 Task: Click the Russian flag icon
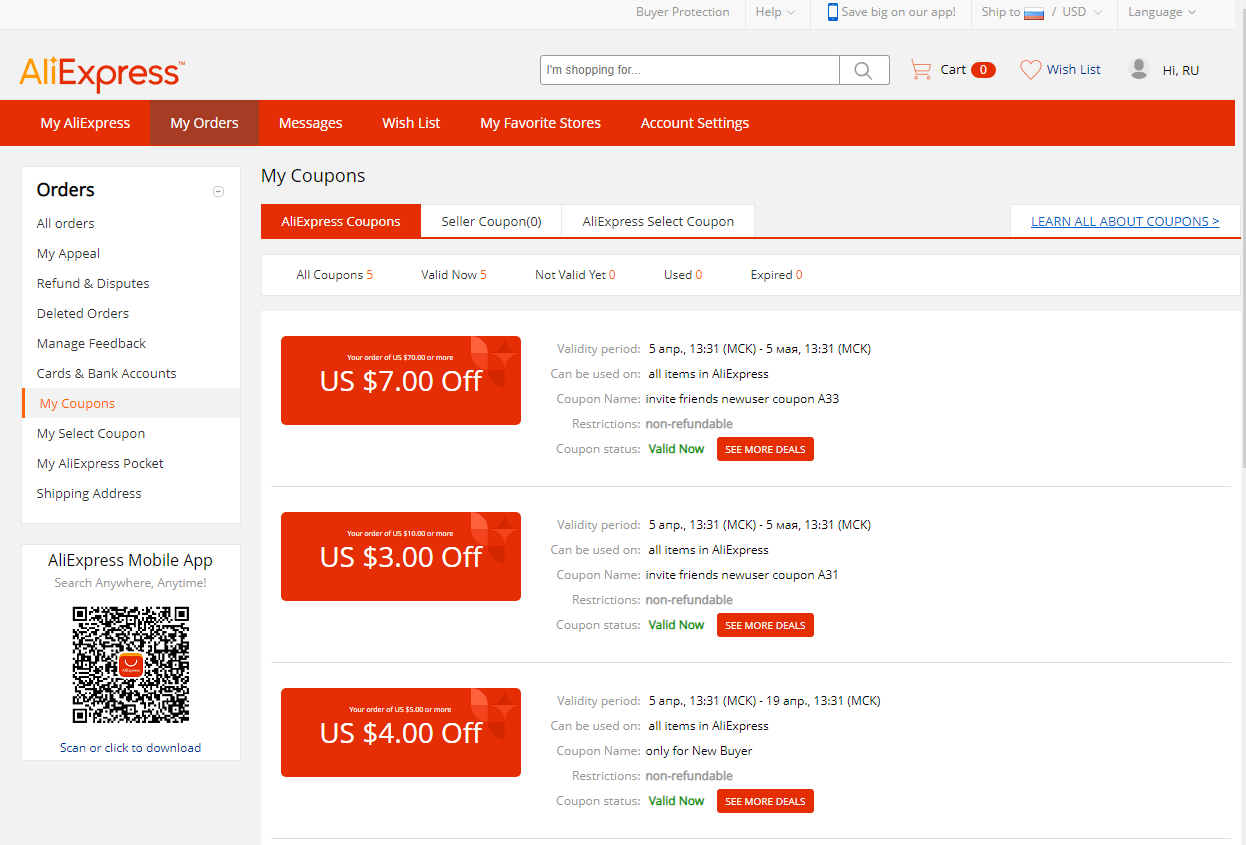tap(1034, 13)
